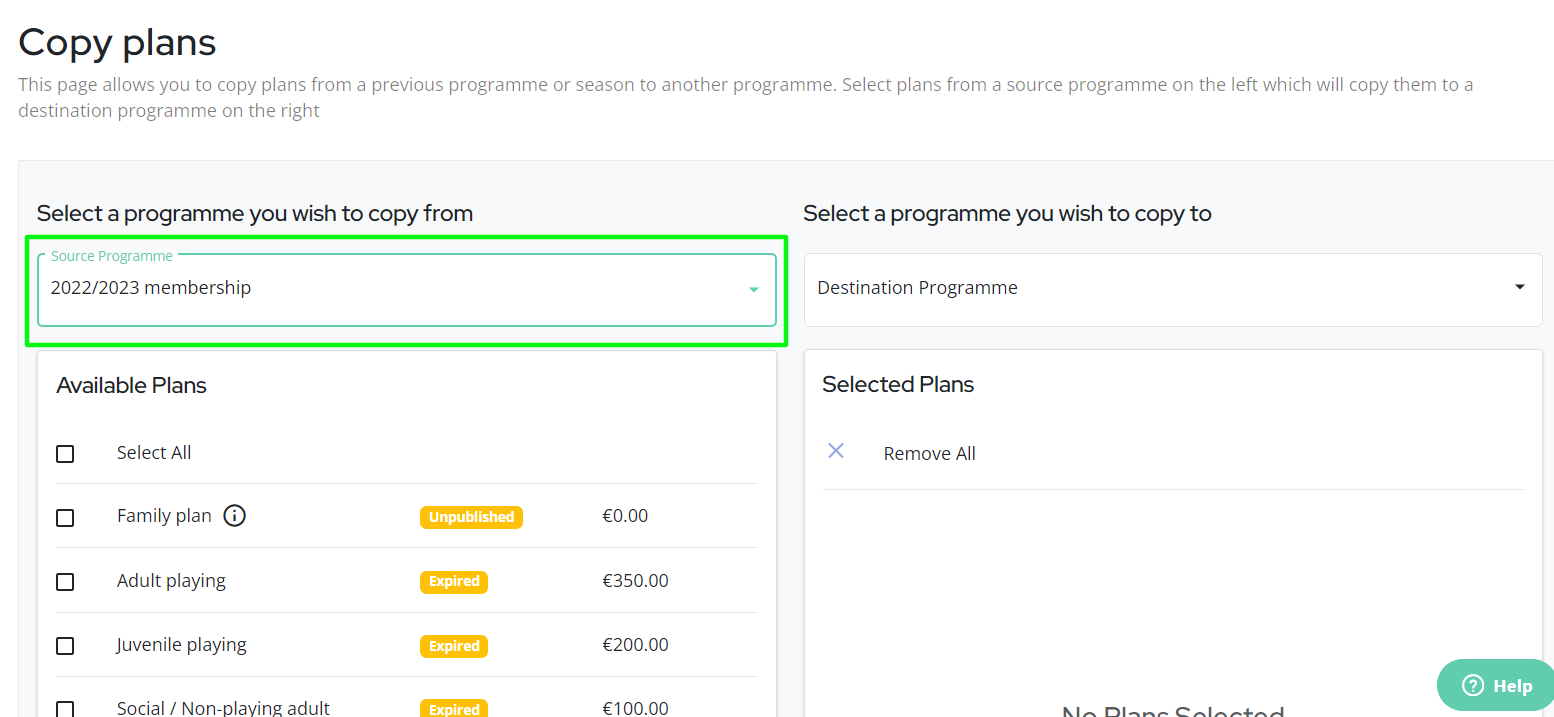Click the Family plan info icon
The image size is (1554, 717).
[235, 516]
